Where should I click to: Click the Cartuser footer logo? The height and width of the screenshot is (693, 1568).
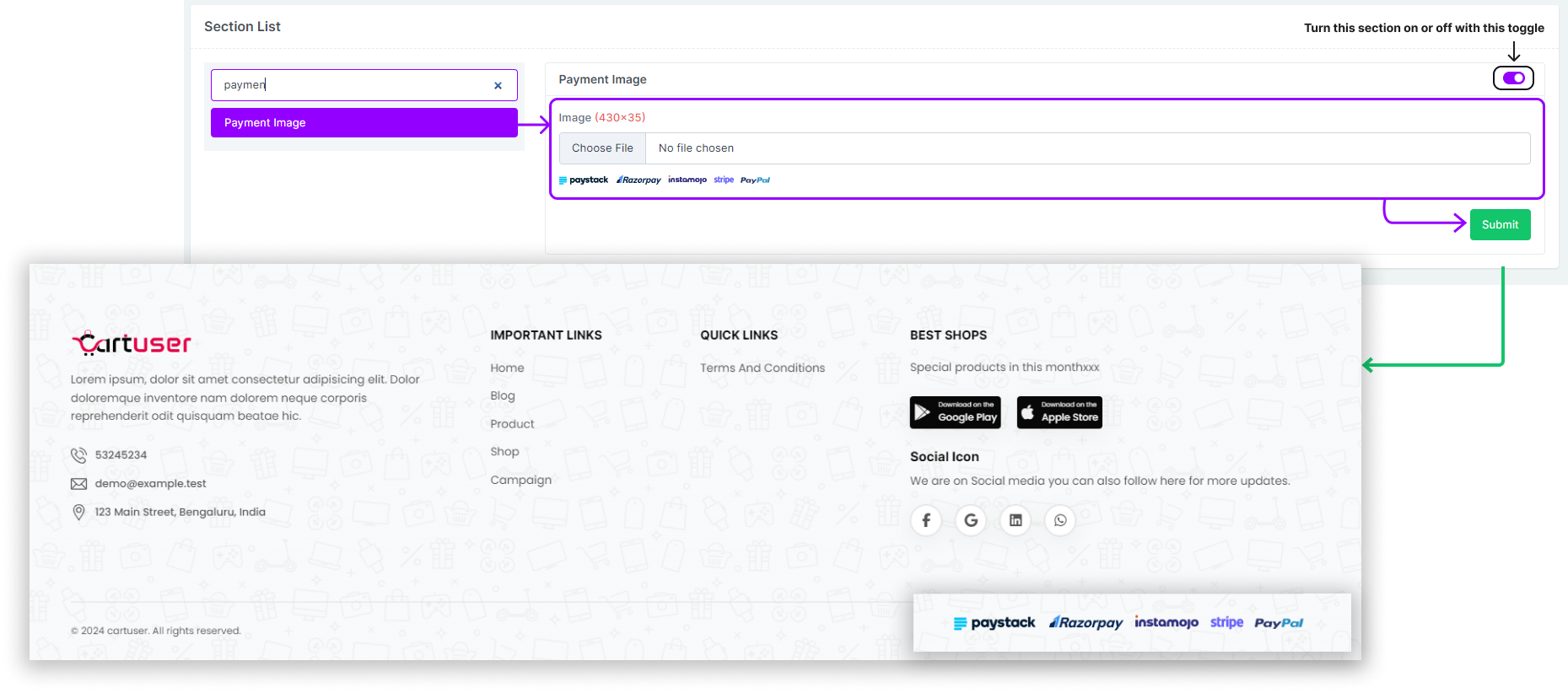[x=132, y=343]
